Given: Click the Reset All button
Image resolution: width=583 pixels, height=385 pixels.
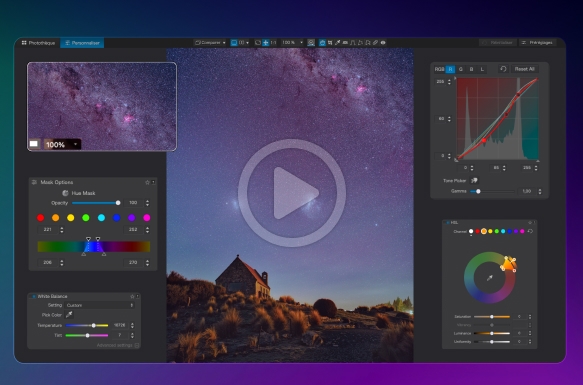Looking at the screenshot, I should 524,69.
